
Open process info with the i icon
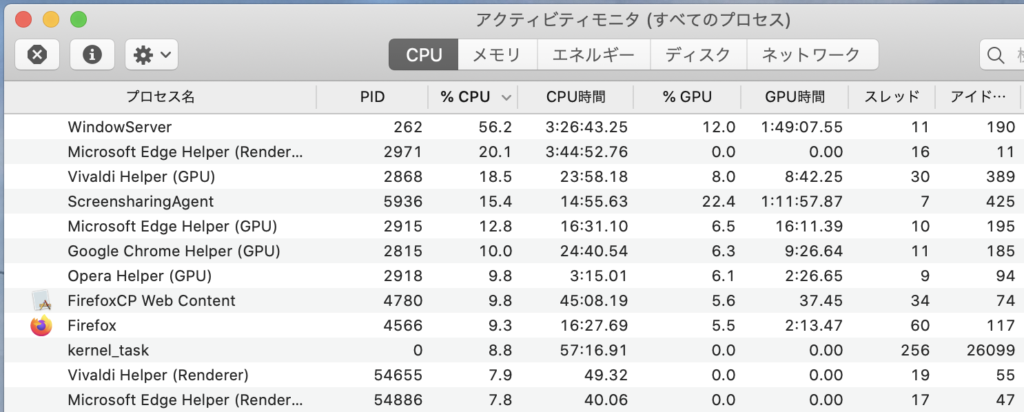coord(92,55)
